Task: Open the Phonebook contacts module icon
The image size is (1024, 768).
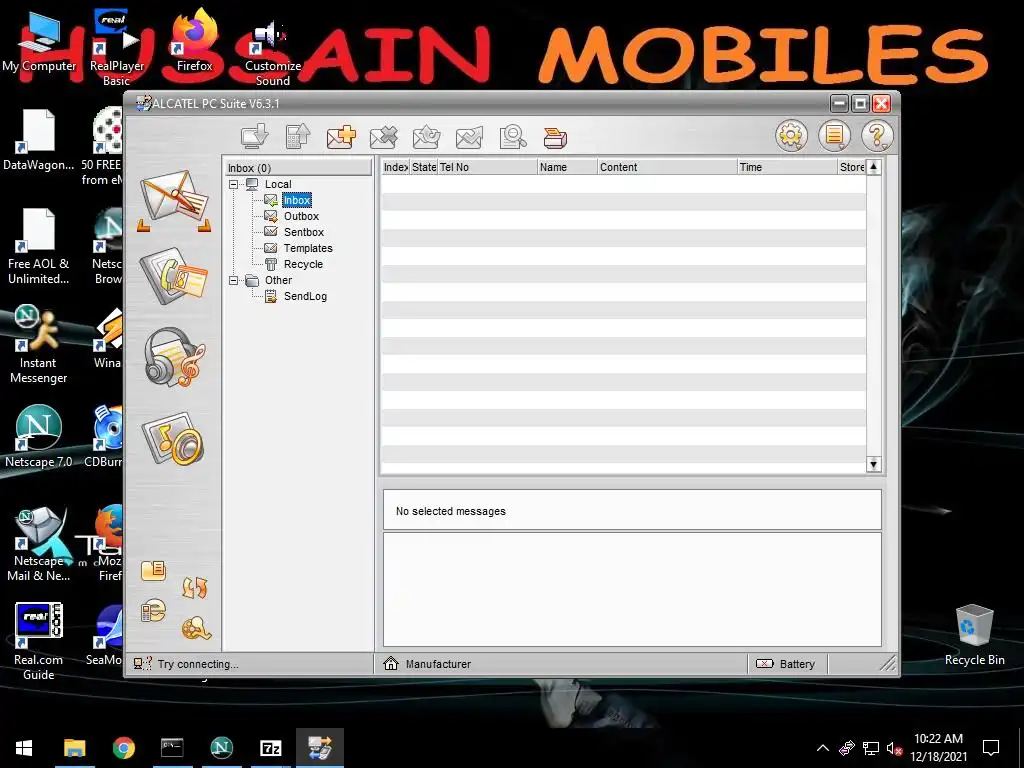Action: click(x=174, y=276)
